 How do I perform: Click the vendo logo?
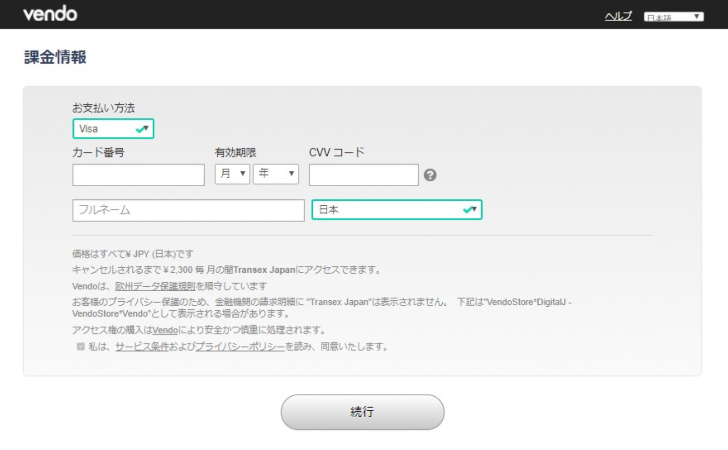click(49, 15)
